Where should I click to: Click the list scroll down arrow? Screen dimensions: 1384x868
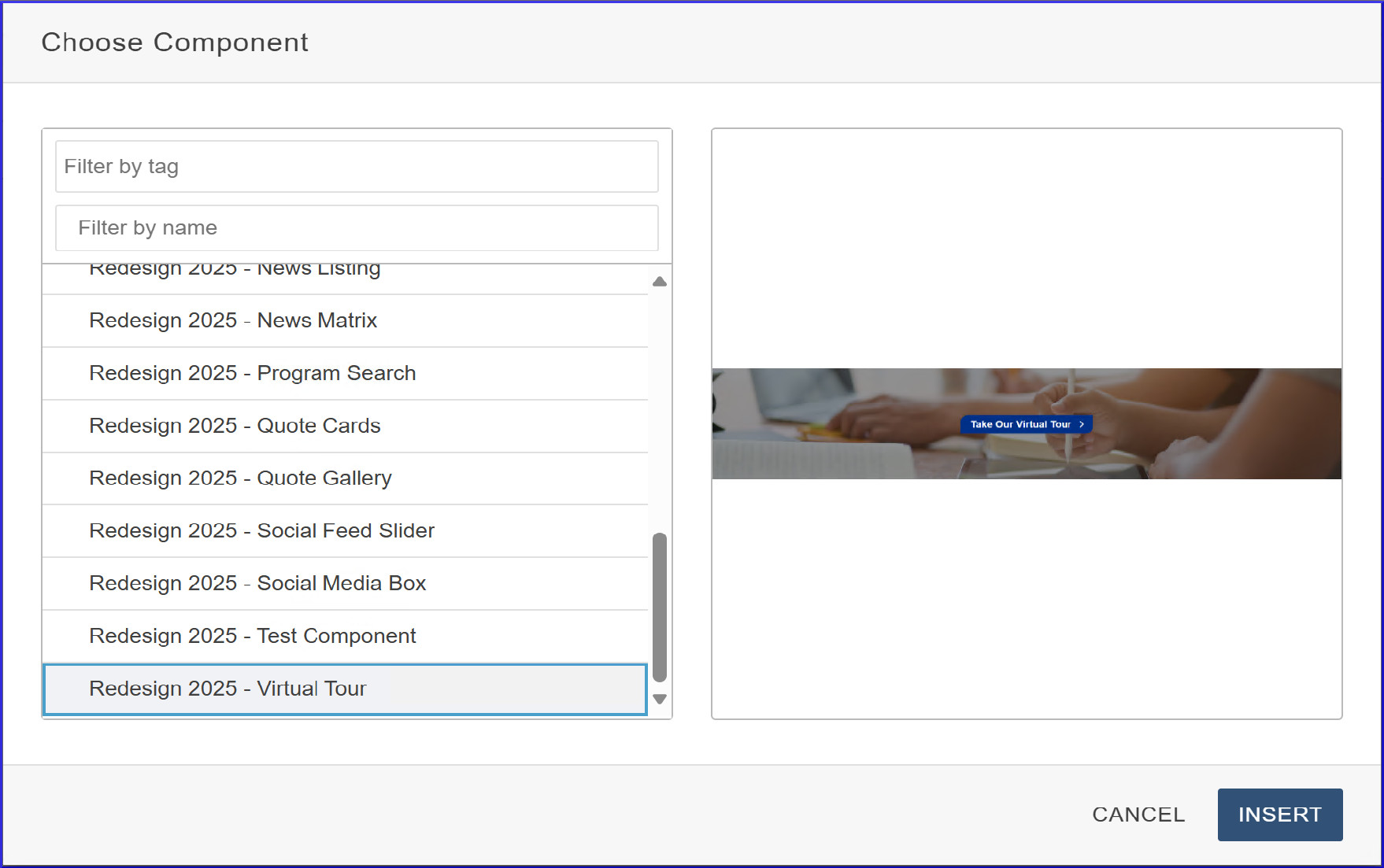[660, 699]
